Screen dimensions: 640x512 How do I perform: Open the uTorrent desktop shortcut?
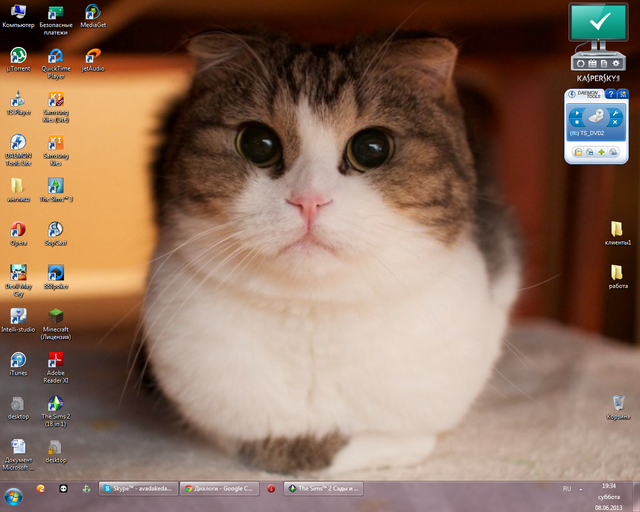(17, 55)
